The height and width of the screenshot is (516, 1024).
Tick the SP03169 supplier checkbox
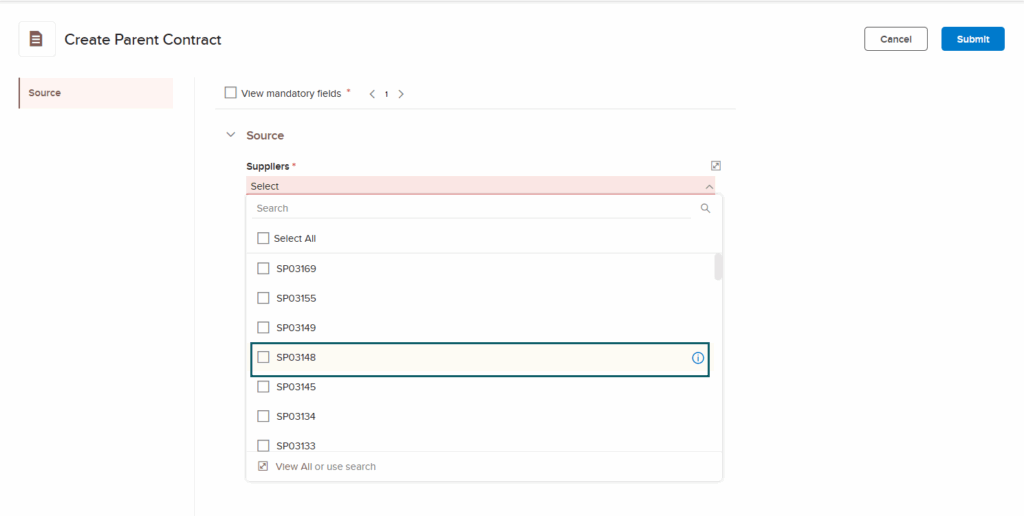(x=264, y=269)
